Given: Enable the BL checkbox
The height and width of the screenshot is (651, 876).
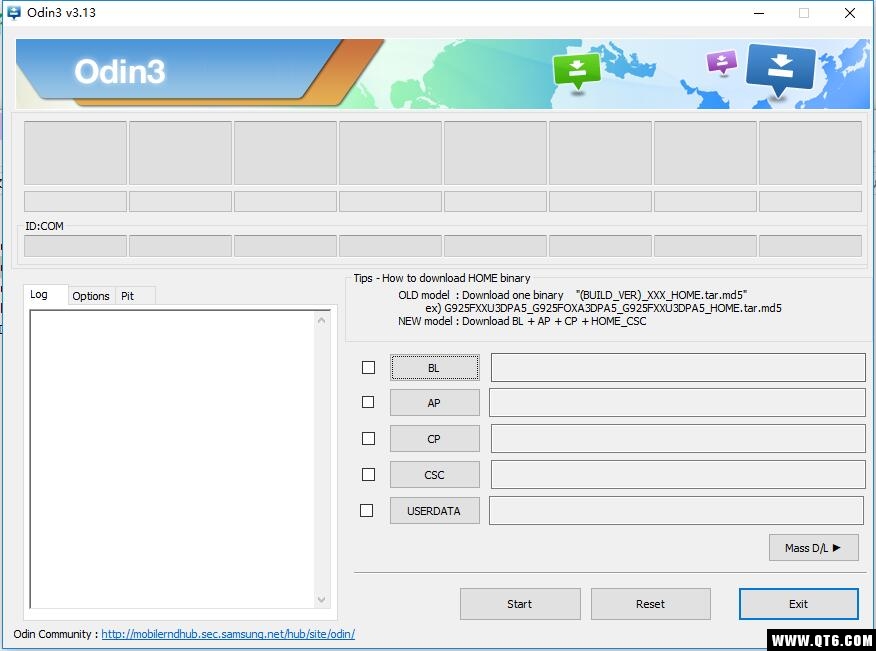Looking at the screenshot, I should 368,367.
